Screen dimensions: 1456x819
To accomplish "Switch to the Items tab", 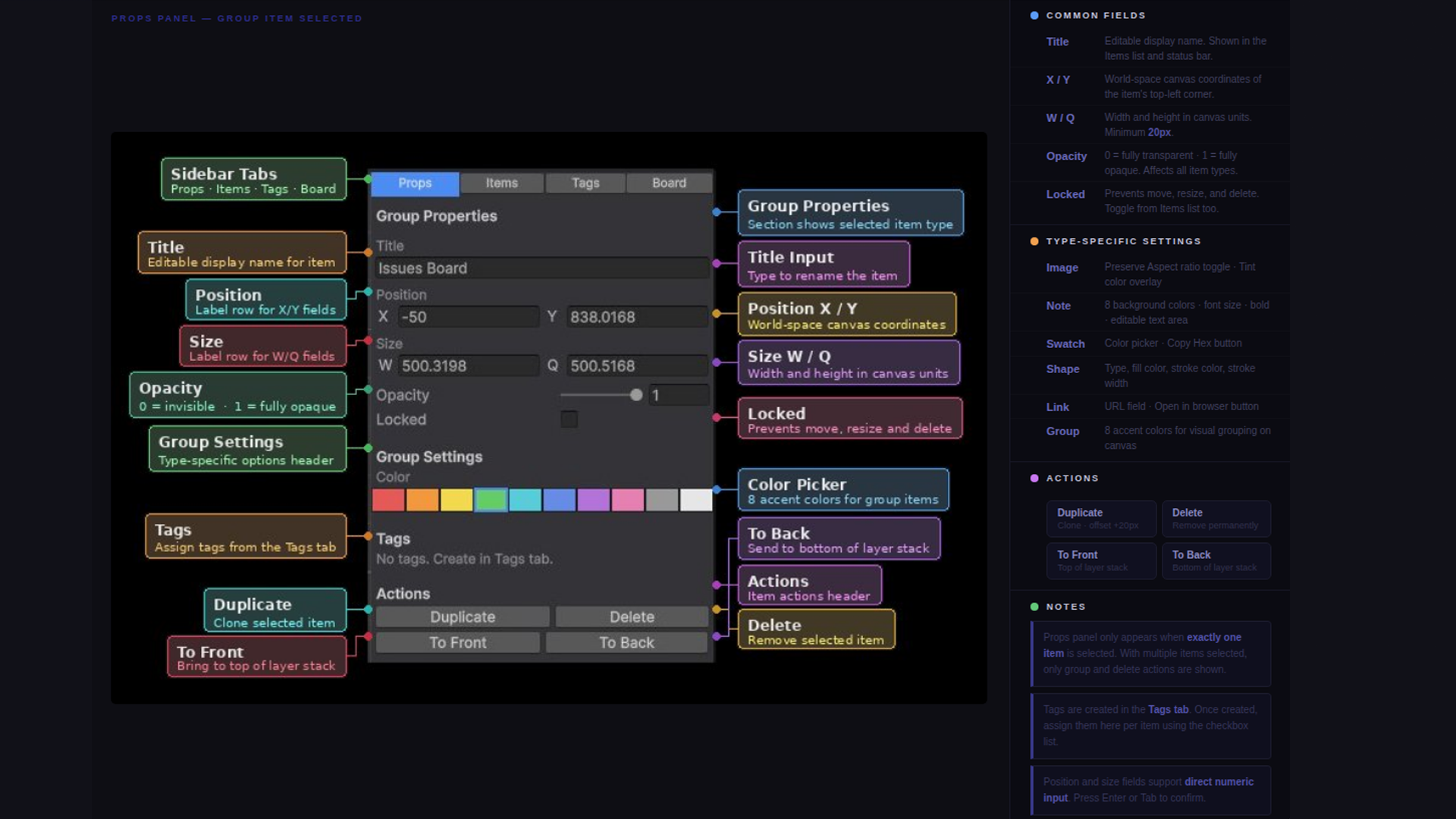I will 501,183.
